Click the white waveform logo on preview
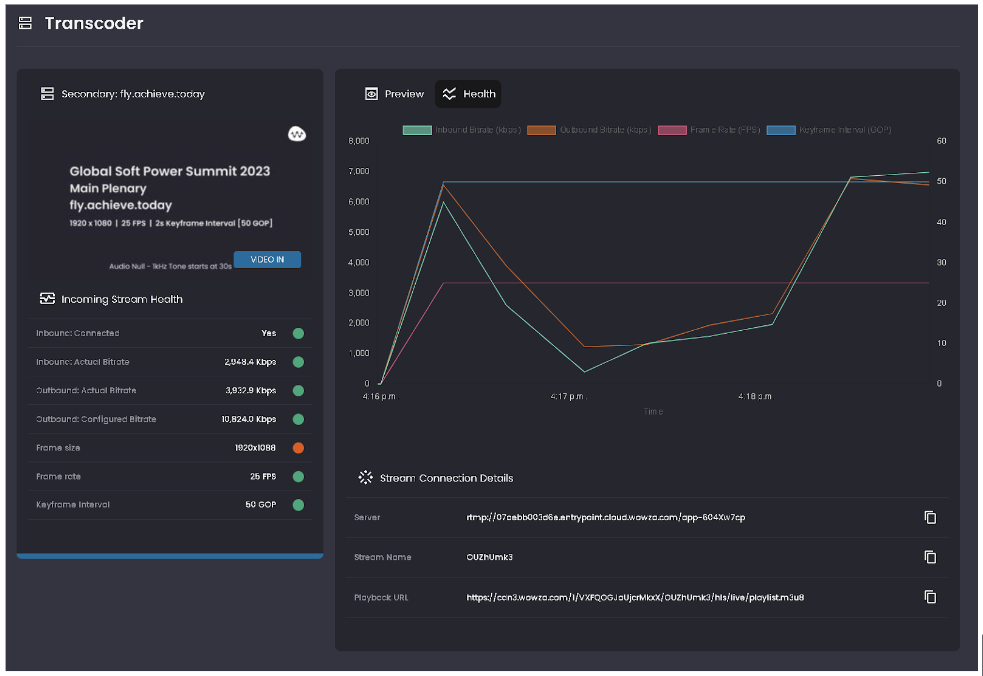 click(297, 133)
